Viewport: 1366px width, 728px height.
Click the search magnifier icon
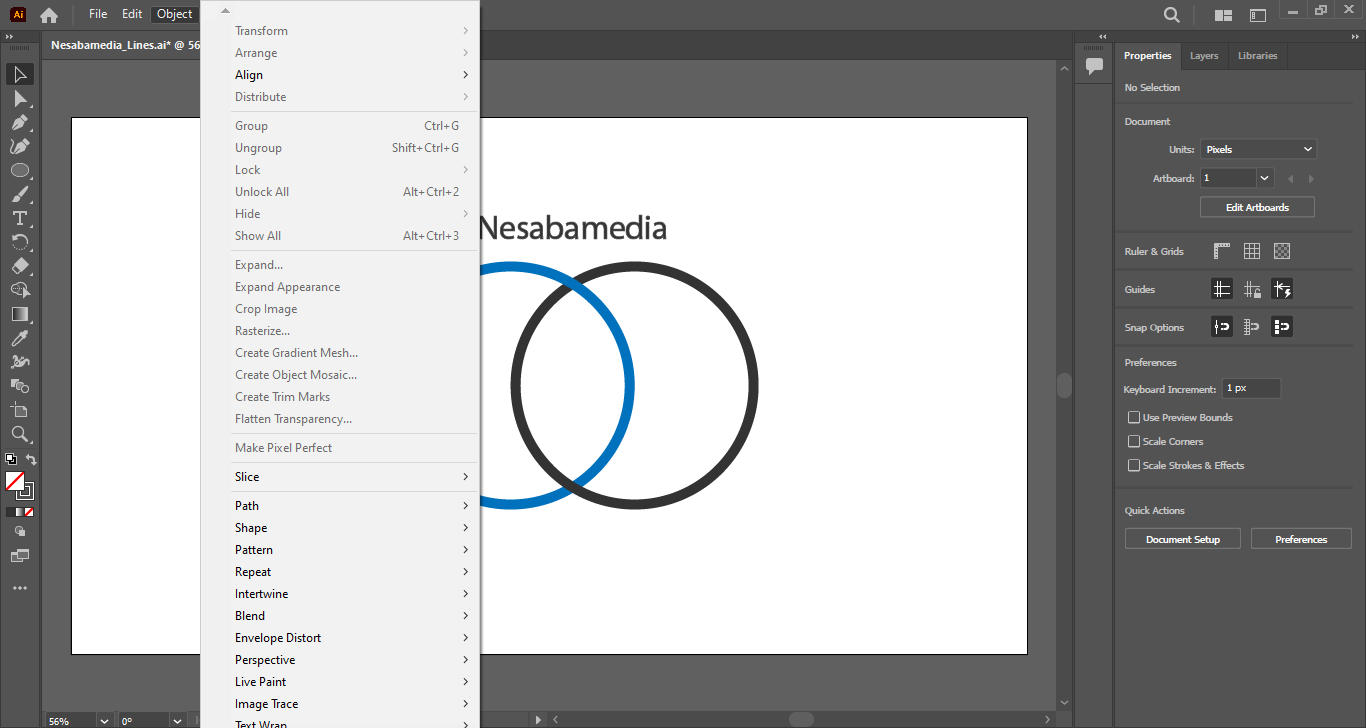pos(1171,15)
